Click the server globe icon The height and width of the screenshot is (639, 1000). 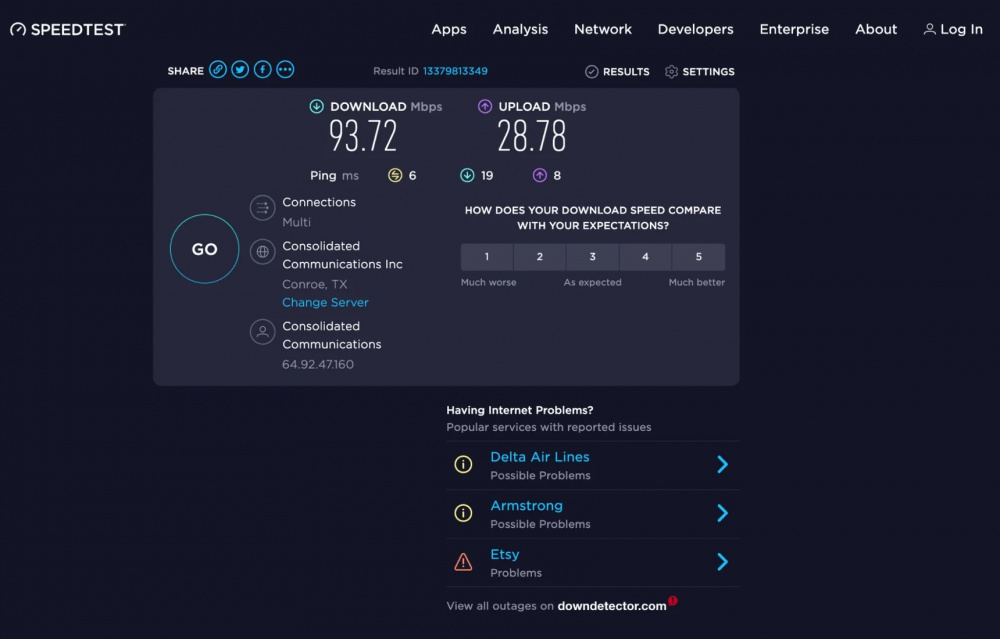262,252
